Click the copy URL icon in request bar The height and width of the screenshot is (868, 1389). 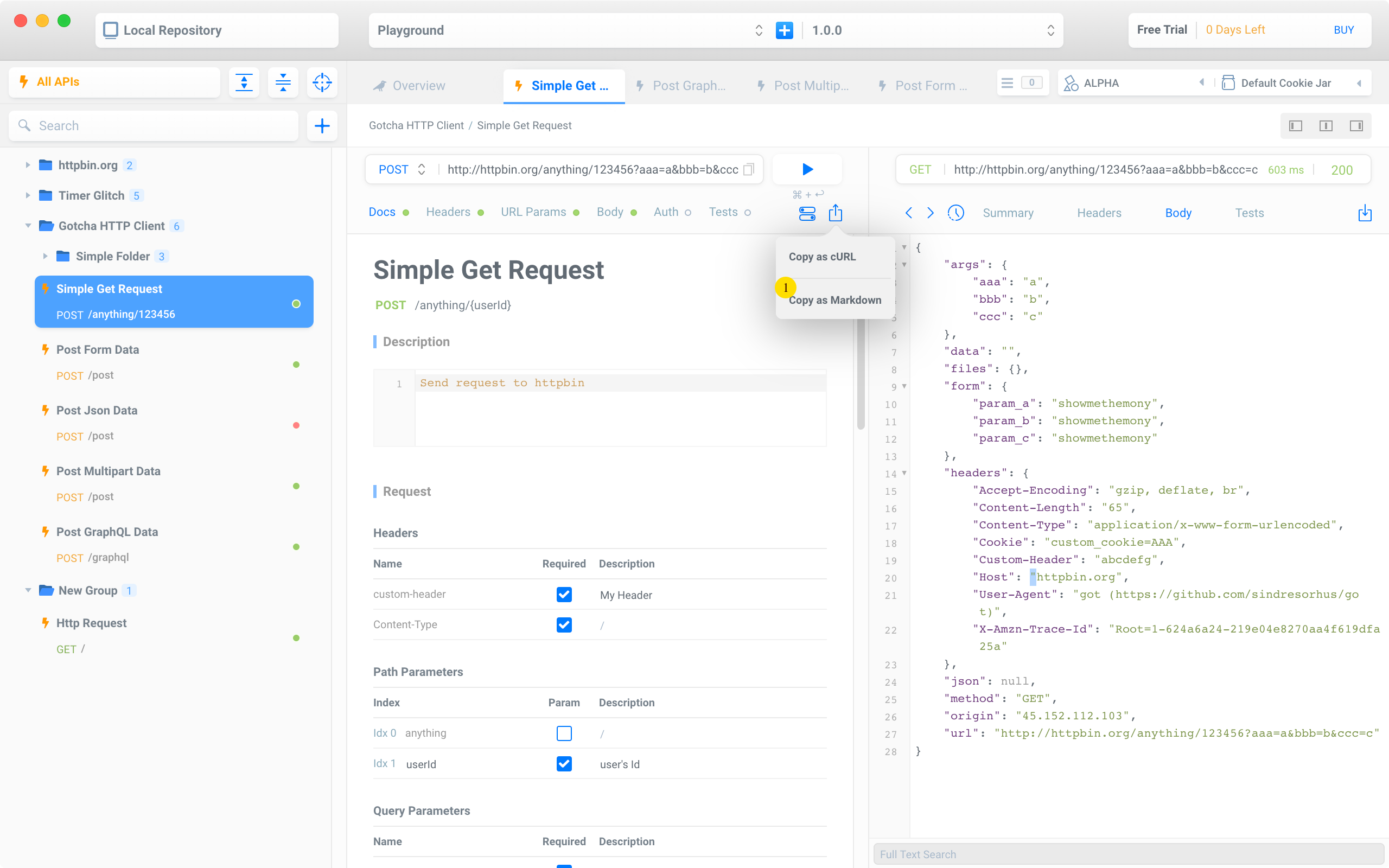[x=748, y=169]
